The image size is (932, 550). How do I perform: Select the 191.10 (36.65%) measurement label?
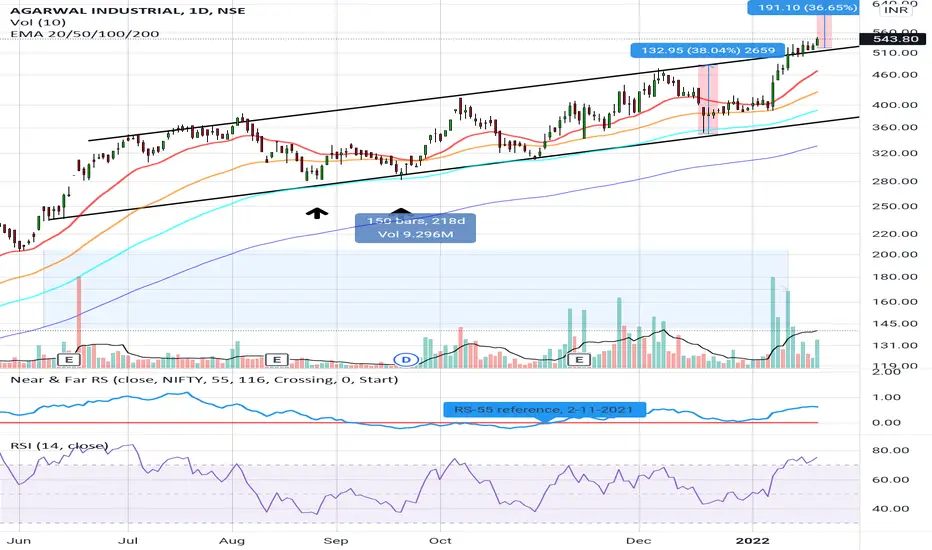(x=804, y=8)
